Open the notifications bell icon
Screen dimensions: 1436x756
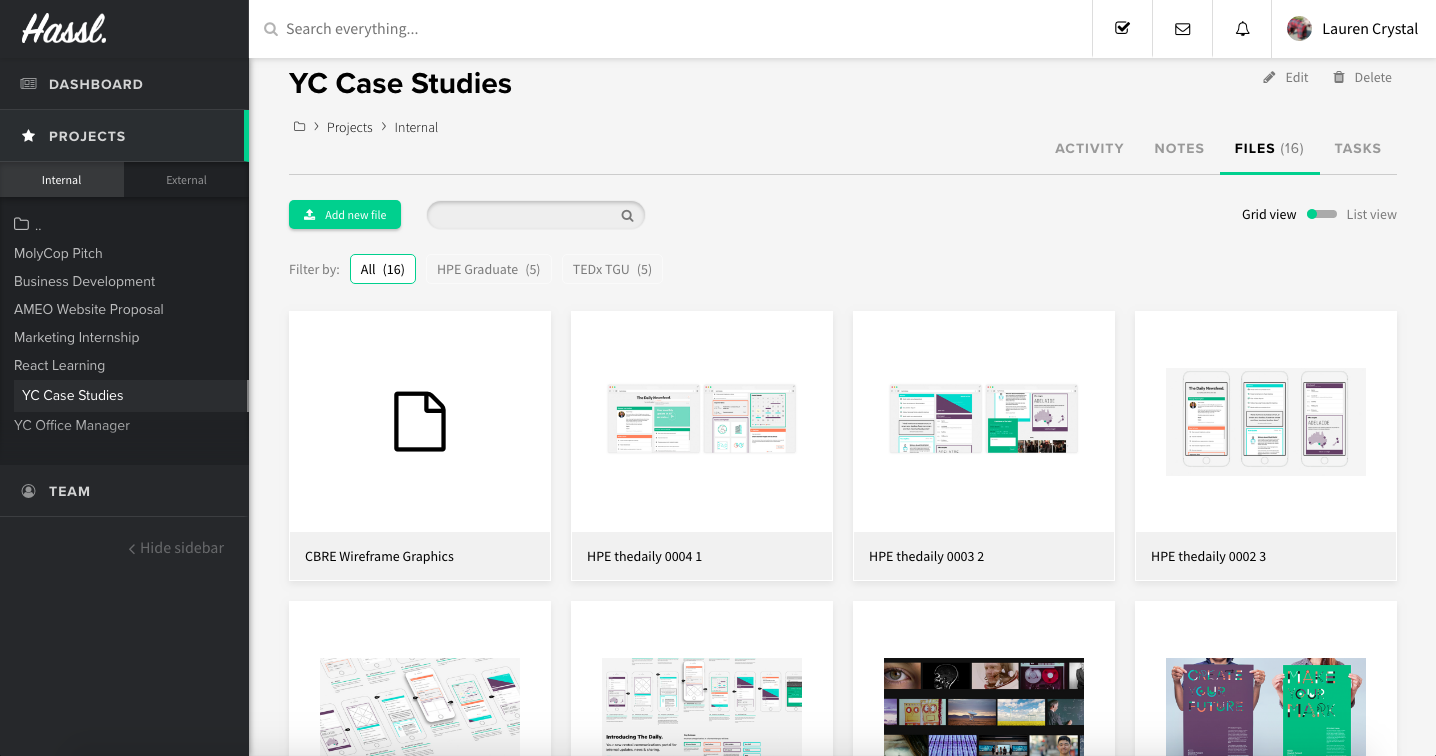click(1242, 29)
